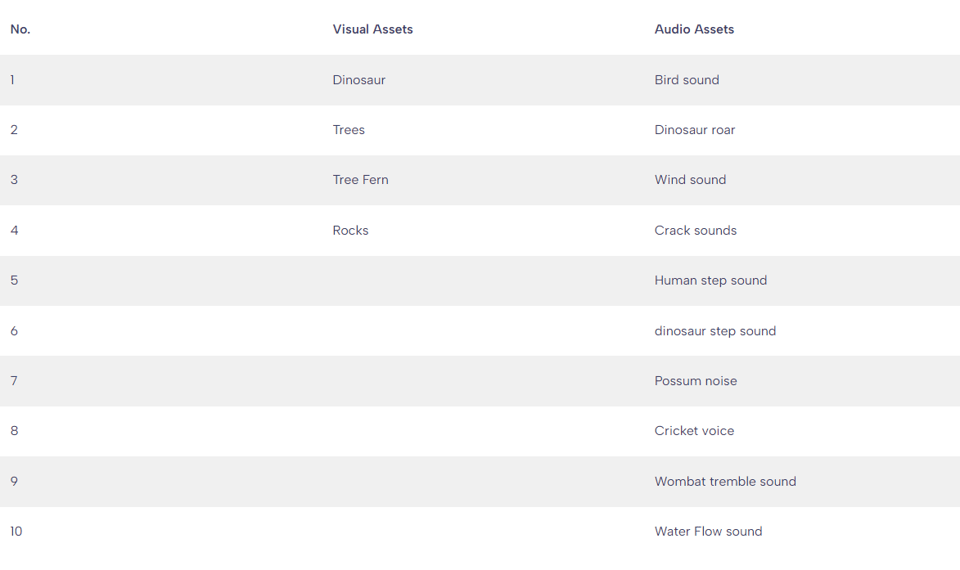The image size is (960, 570).
Task: Select row number 7 in the No. column
Action: click(x=14, y=381)
